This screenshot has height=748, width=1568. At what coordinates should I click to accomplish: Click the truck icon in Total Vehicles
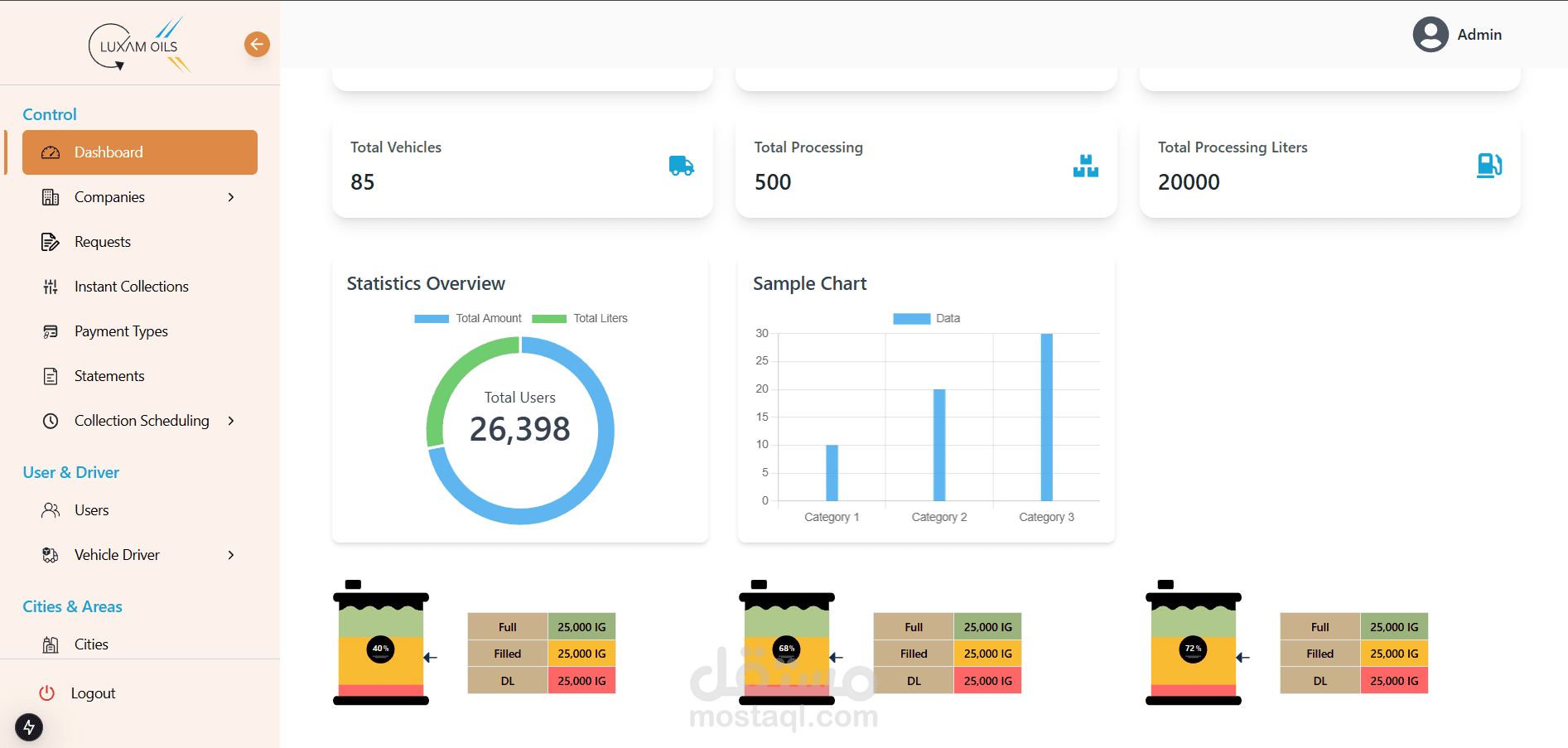point(681,166)
